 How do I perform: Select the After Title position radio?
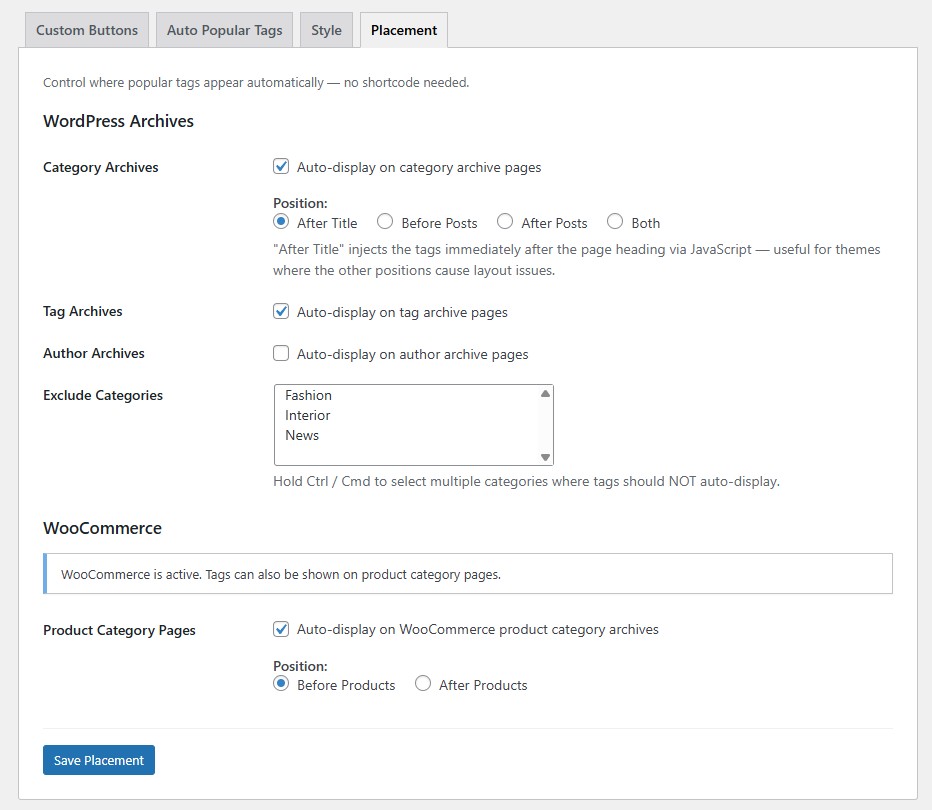point(281,222)
